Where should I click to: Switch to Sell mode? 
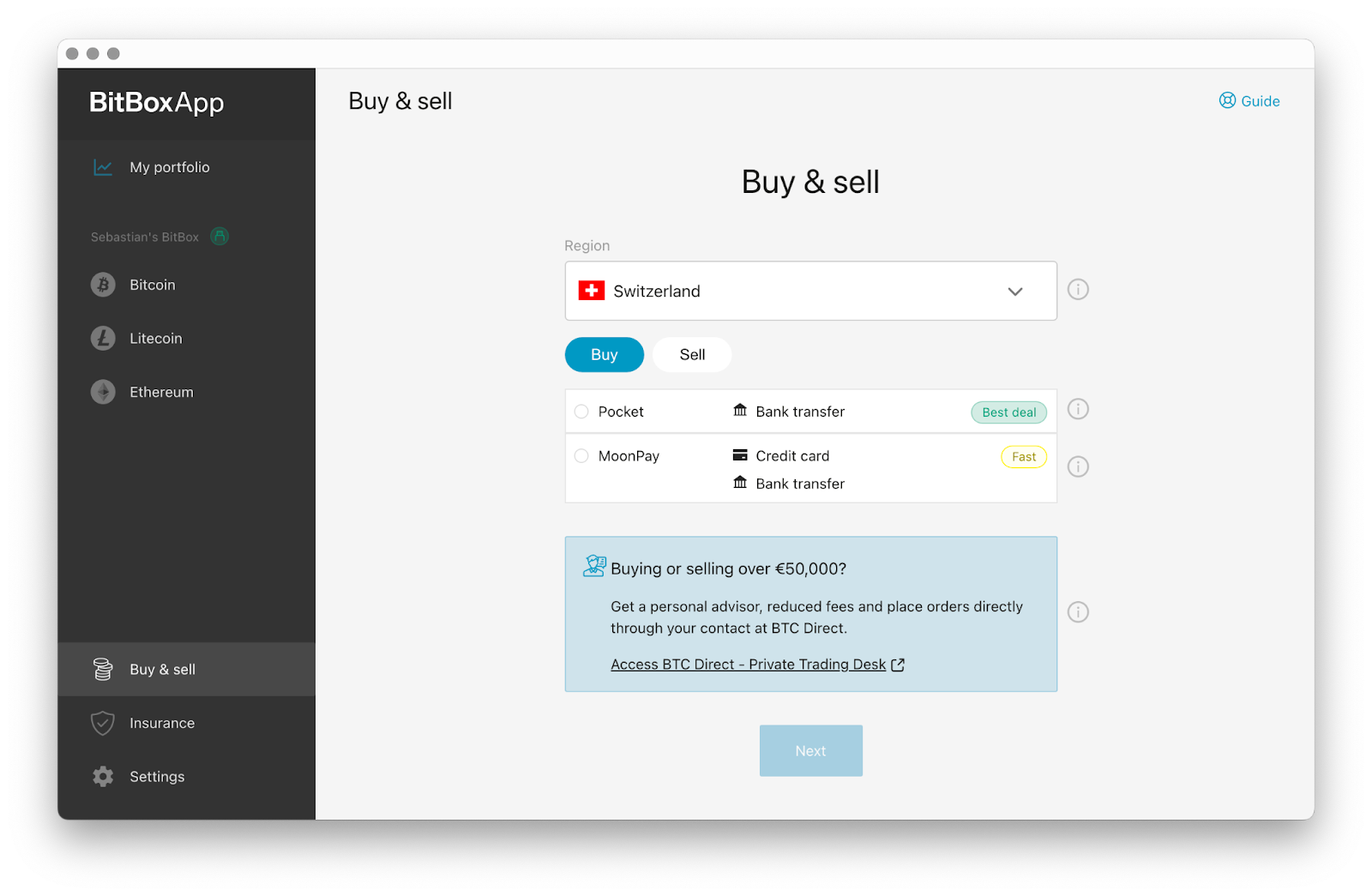pyautogui.click(x=692, y=355)
